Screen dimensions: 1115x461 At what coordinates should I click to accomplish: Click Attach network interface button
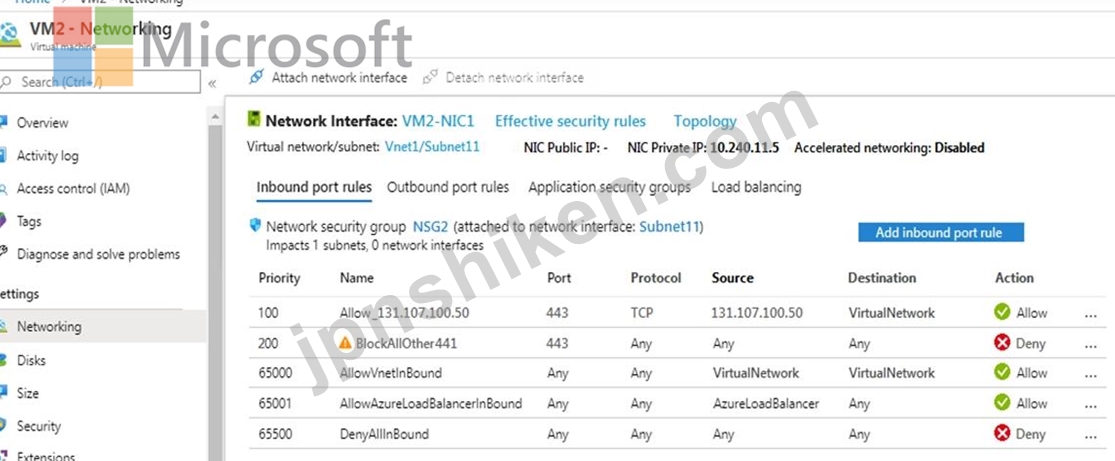click(328, 77)
